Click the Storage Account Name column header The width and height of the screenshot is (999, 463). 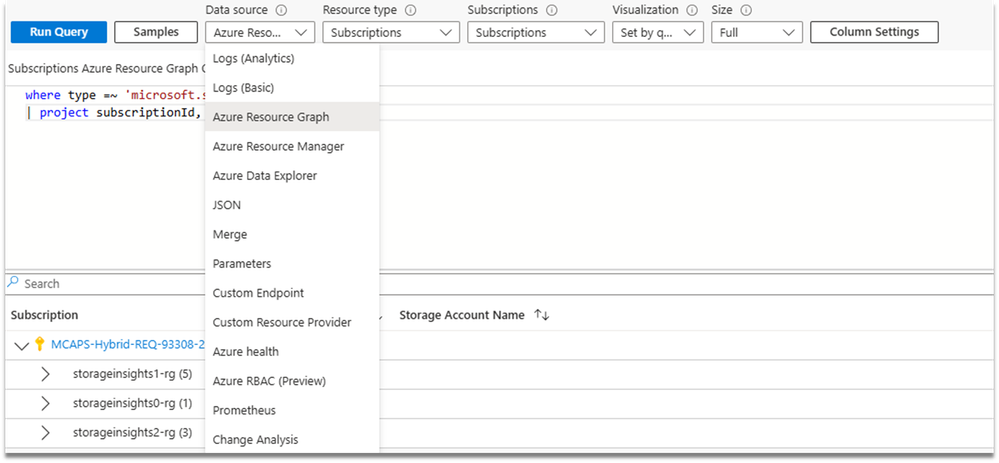coord(462,315)
